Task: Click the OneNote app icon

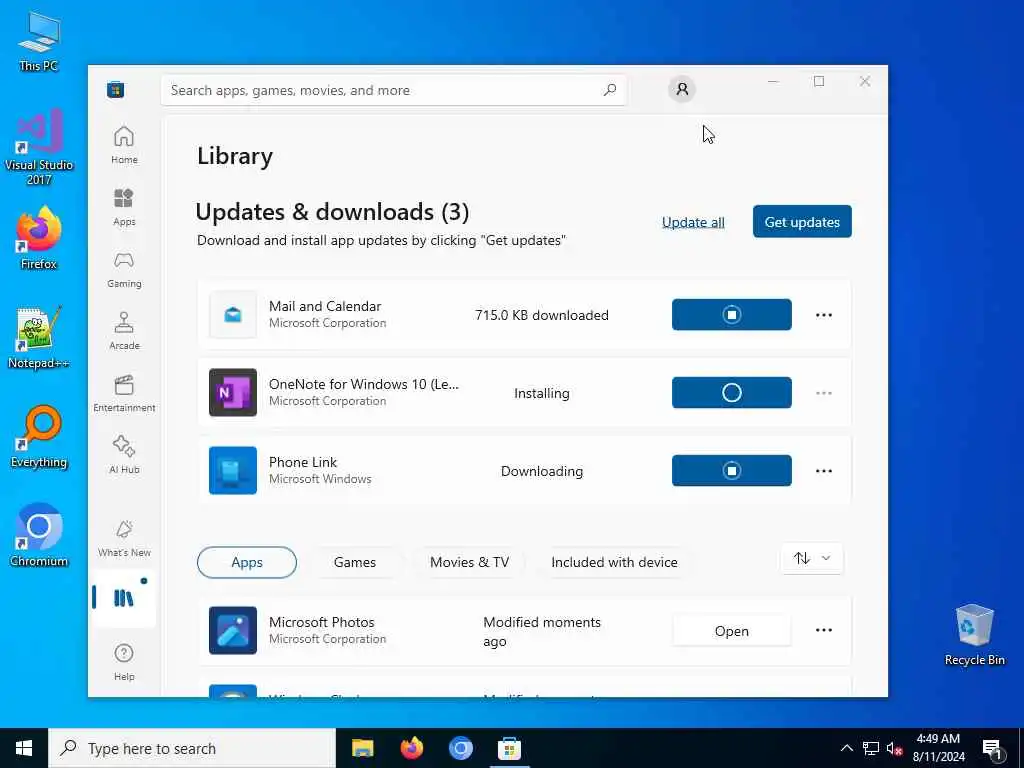Action: point(232,392)
